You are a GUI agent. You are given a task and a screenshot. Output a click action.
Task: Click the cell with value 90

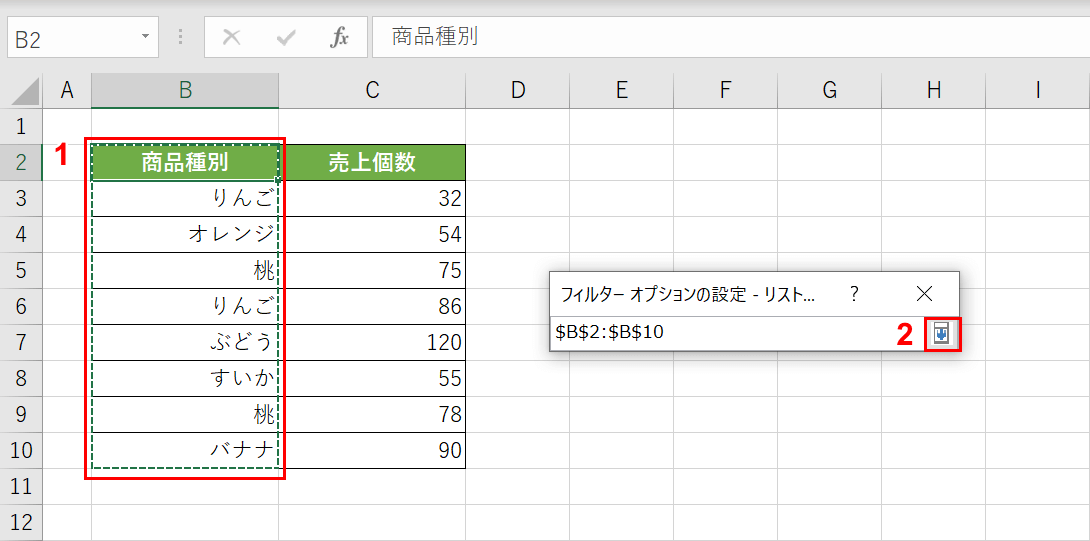(372, 451)
